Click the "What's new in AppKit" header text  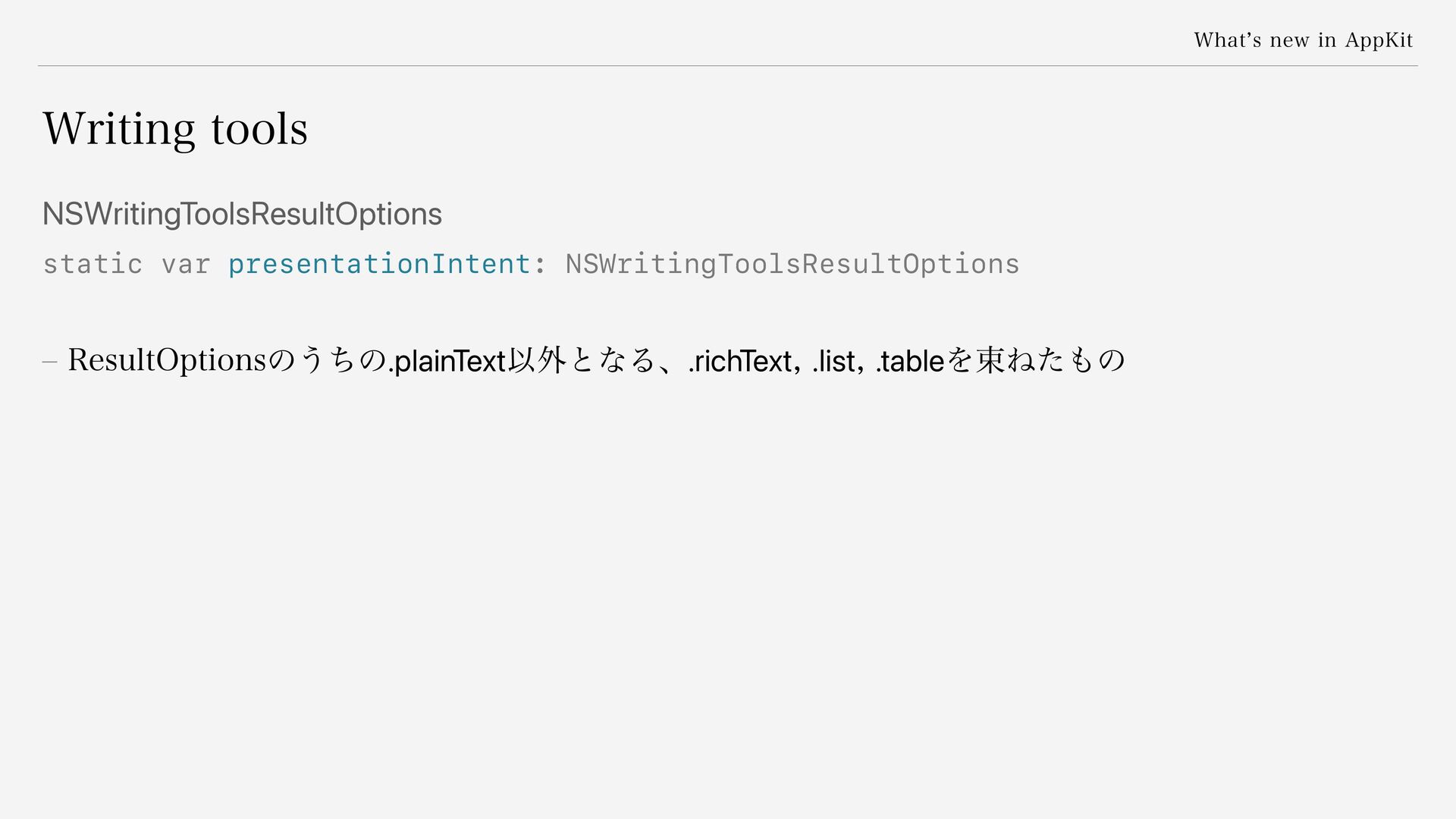click(x=1303, y=39)
